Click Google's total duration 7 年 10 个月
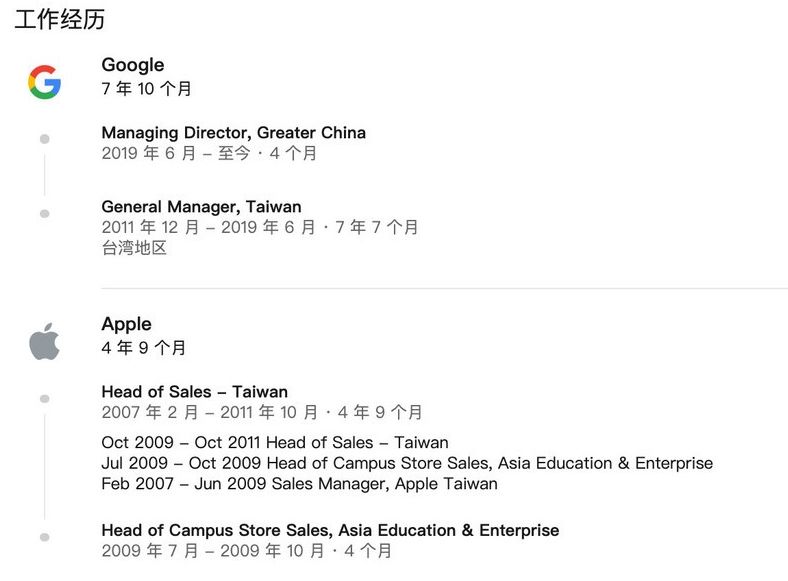 point(146,89)
